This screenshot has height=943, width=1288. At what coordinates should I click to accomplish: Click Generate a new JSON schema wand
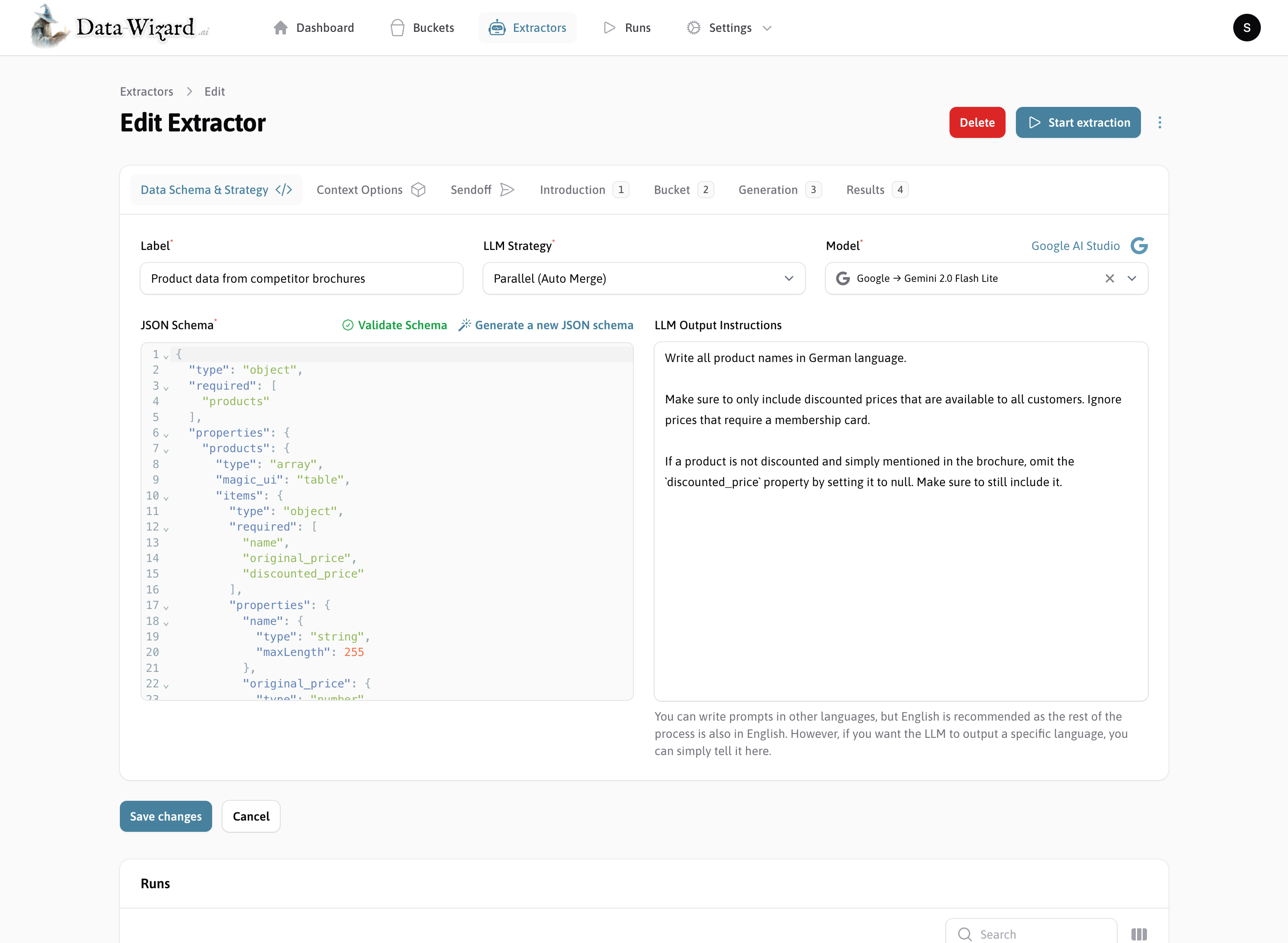(x=465, y=325)
